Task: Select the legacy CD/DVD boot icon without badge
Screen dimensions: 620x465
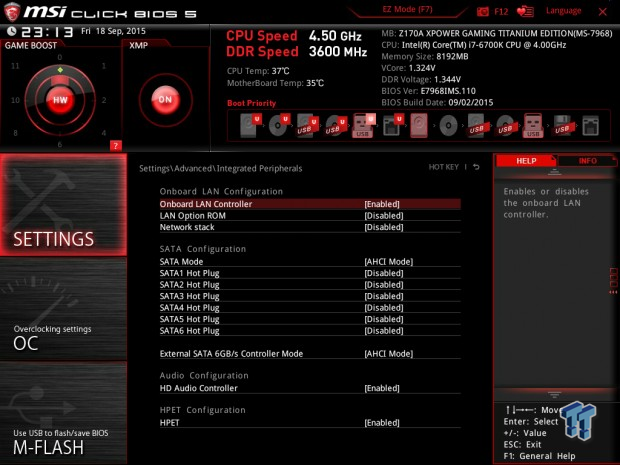Action: [x=448, y=126]
